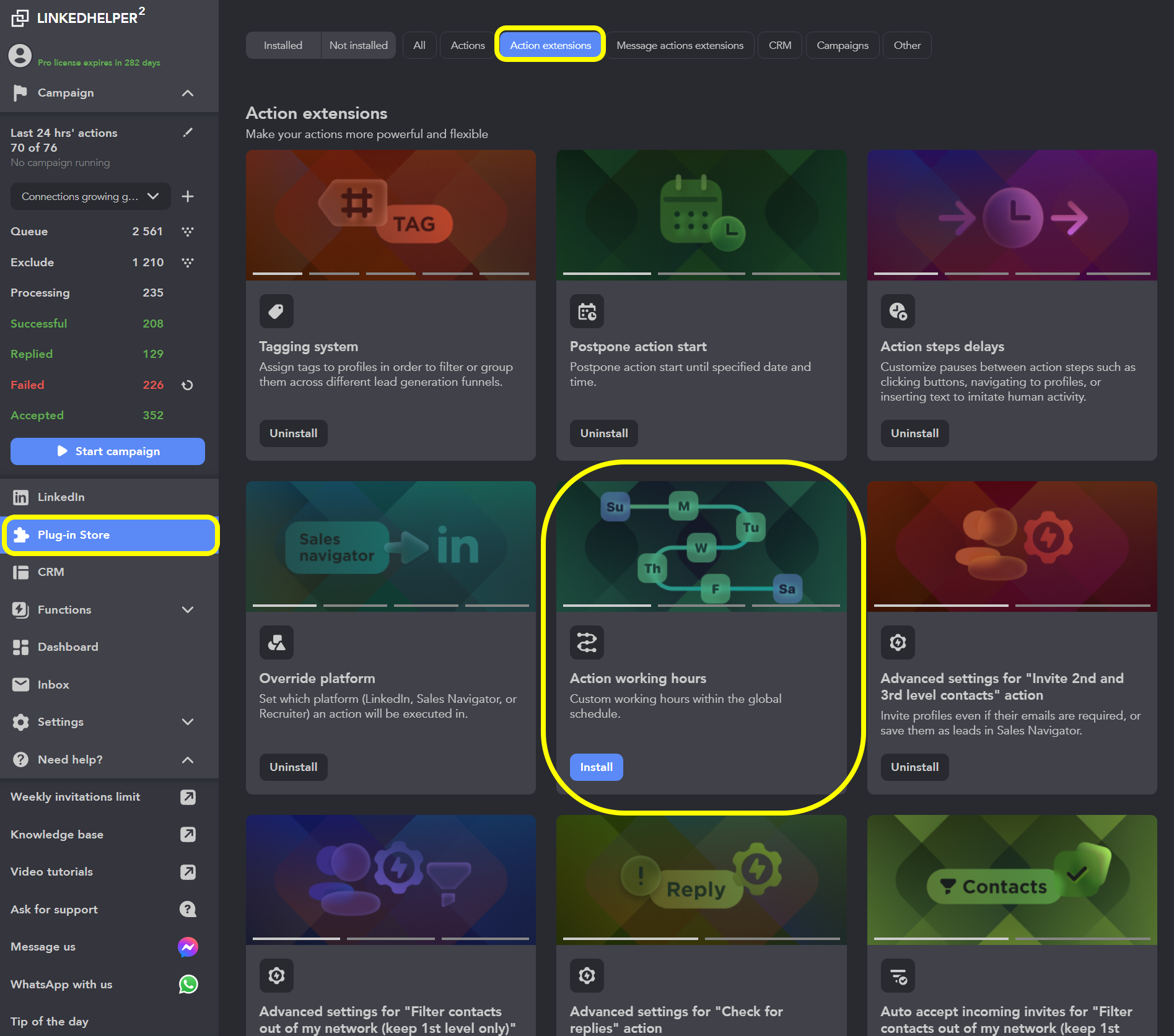Open the Successful list
The height and width of the screenshot is (1036, 1174).
(87, 324)
